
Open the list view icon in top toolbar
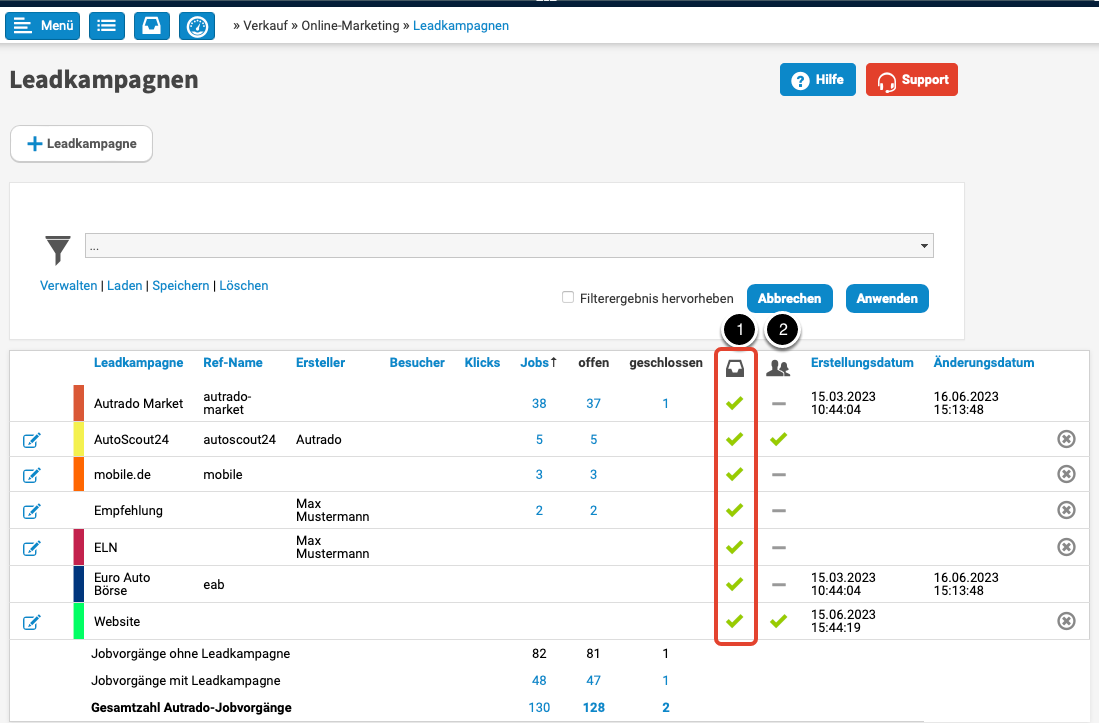107,26
